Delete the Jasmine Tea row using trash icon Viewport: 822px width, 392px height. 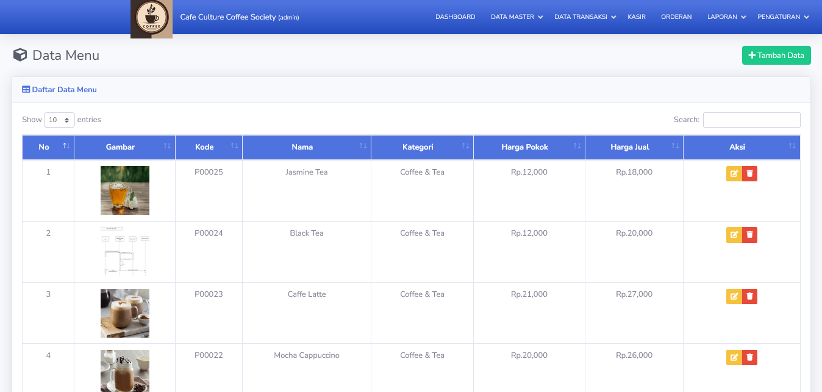[x=750, y=173]
